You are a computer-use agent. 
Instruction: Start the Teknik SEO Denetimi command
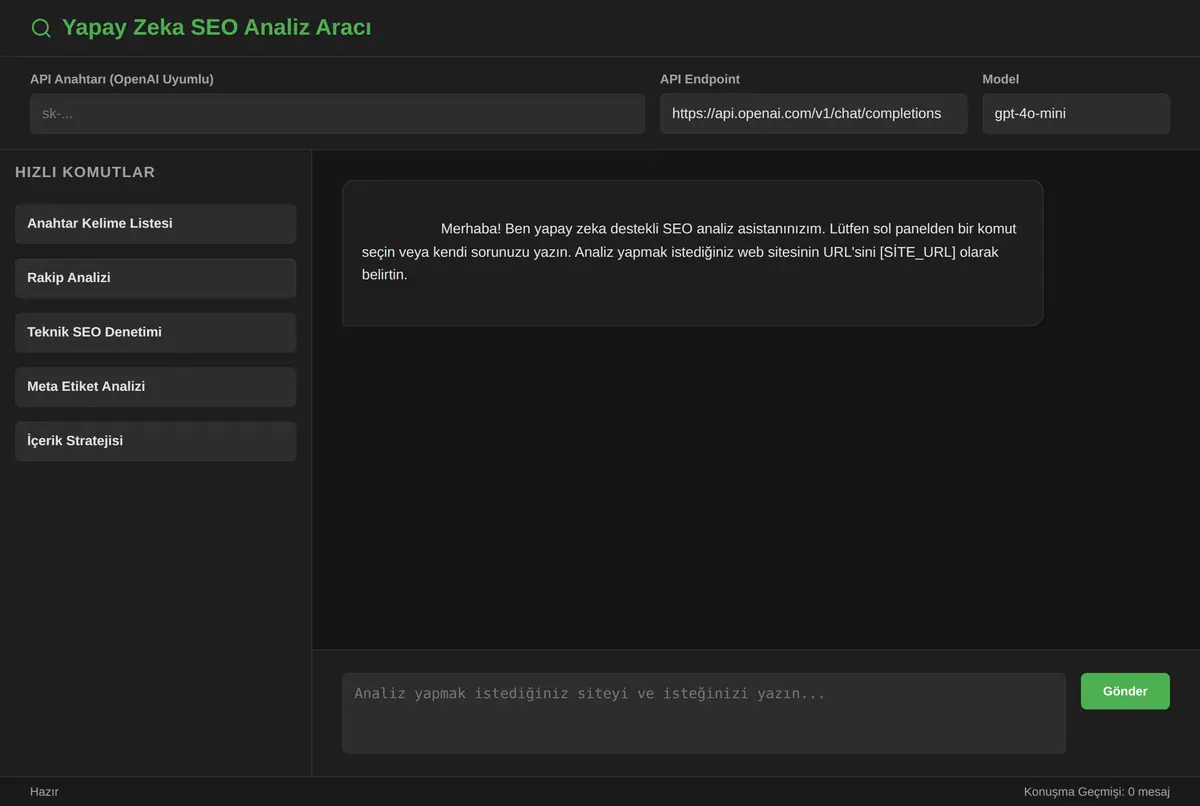coord(155,332)
